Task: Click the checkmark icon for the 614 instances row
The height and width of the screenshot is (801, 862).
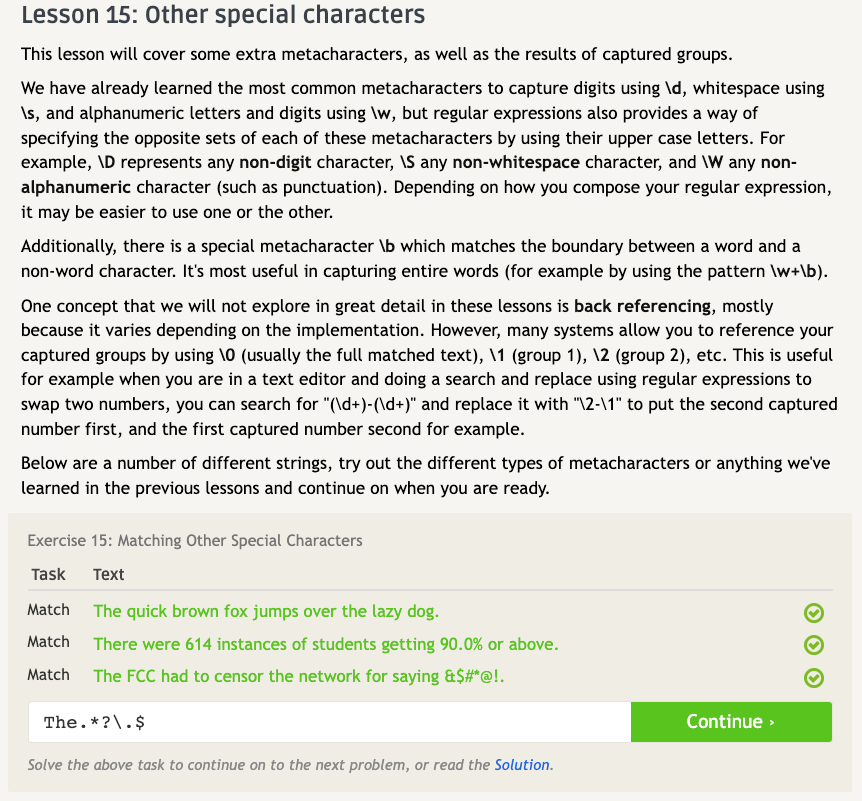Action: coord(814,645)
